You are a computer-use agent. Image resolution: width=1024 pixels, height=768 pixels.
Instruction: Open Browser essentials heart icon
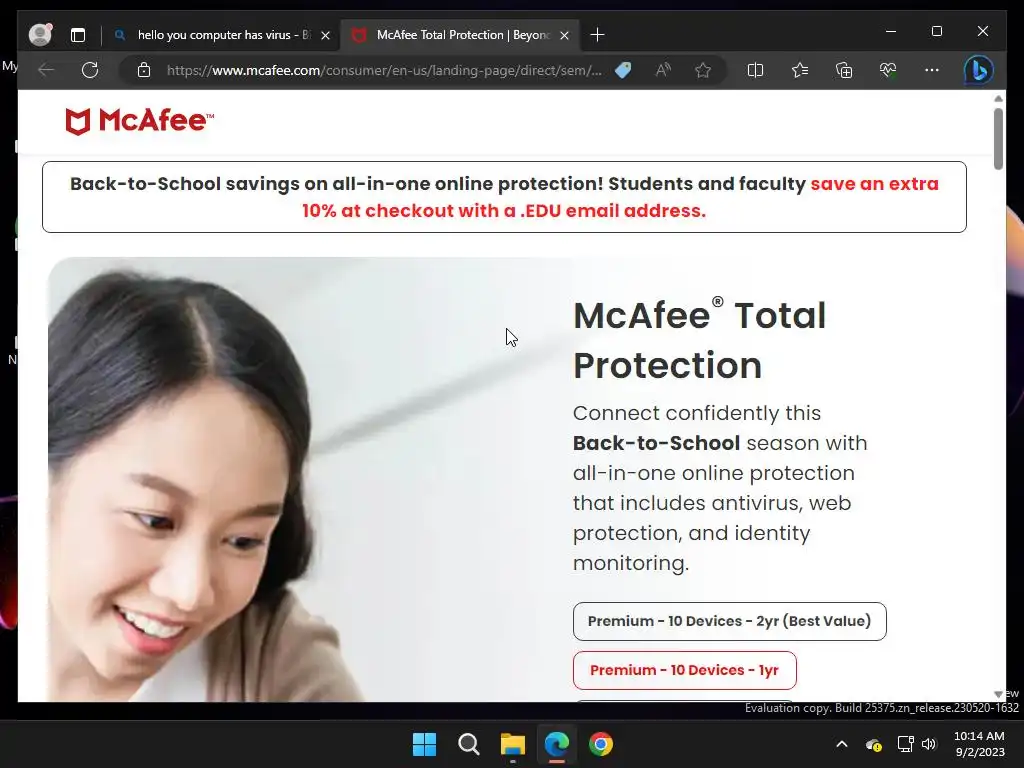888,70
